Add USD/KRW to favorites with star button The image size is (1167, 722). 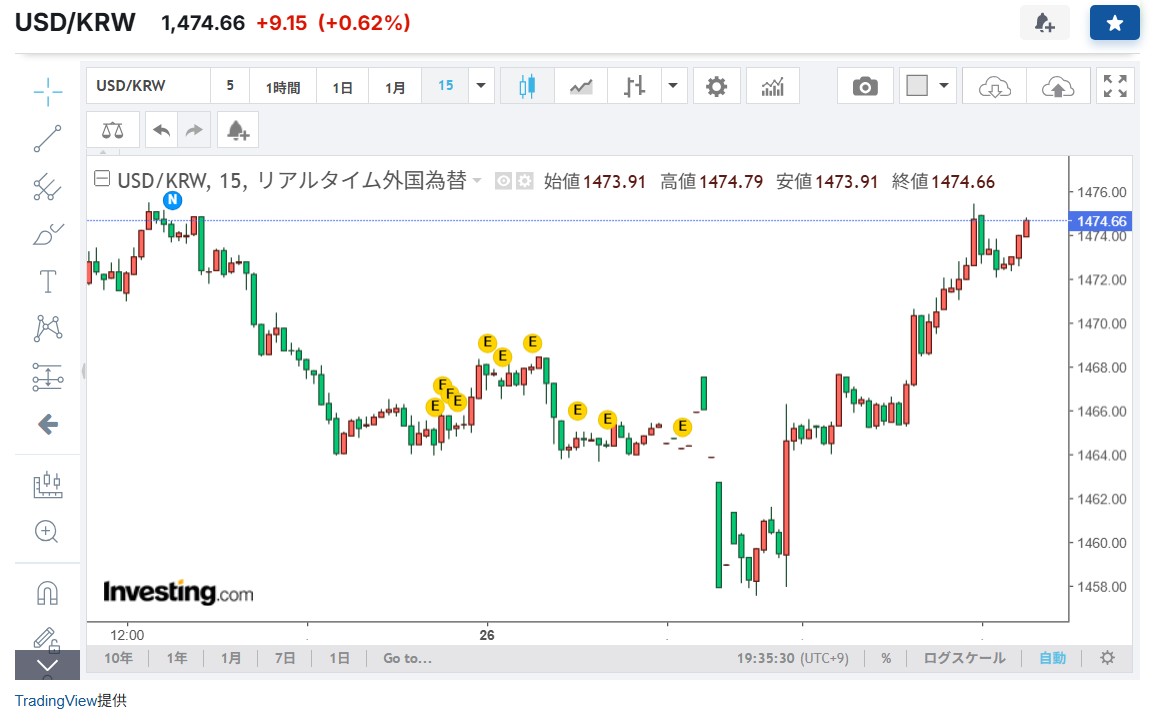tap(1114, 23)
